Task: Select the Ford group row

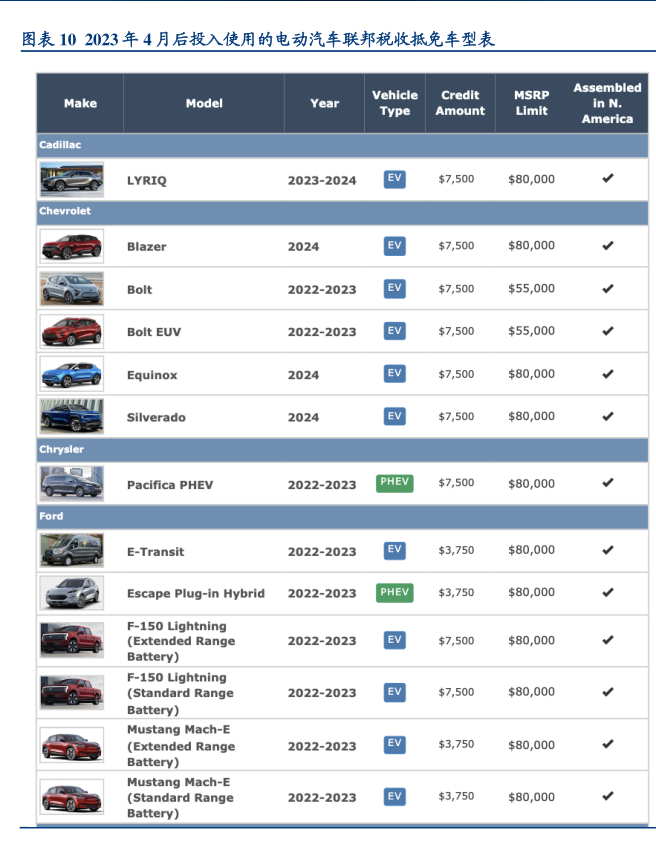Action: coord(342,517)
